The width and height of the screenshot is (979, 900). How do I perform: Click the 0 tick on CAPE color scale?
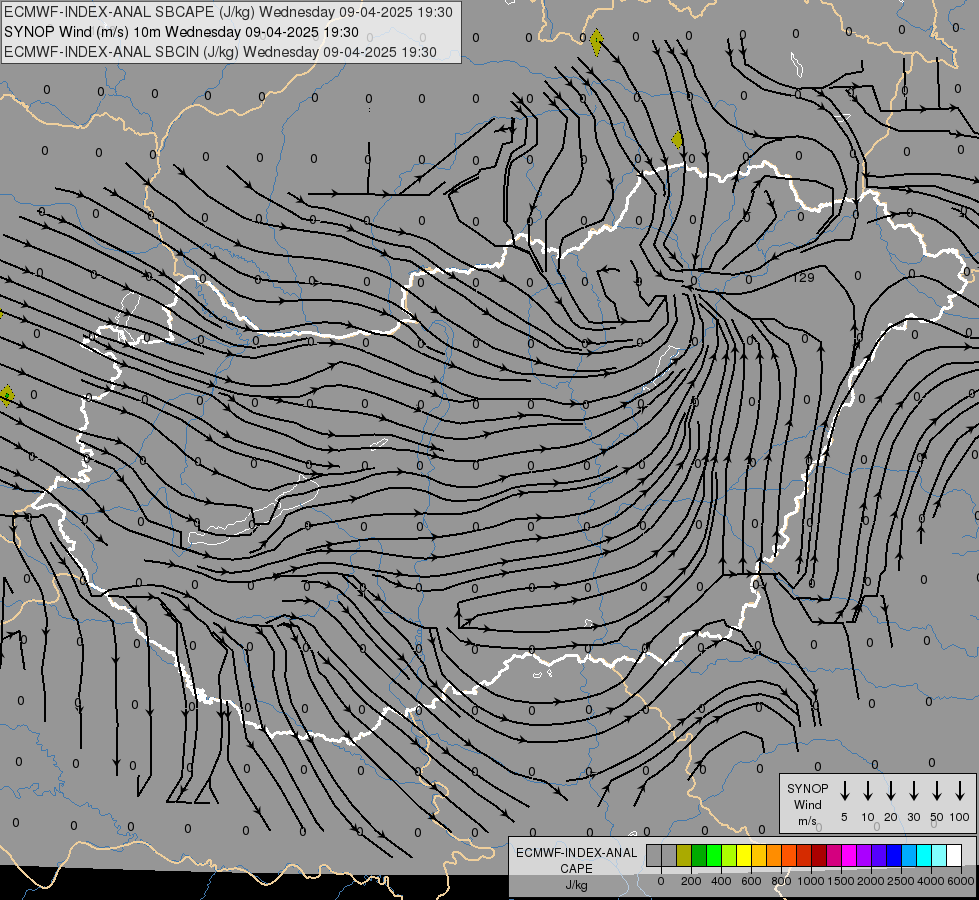[661, 881]
